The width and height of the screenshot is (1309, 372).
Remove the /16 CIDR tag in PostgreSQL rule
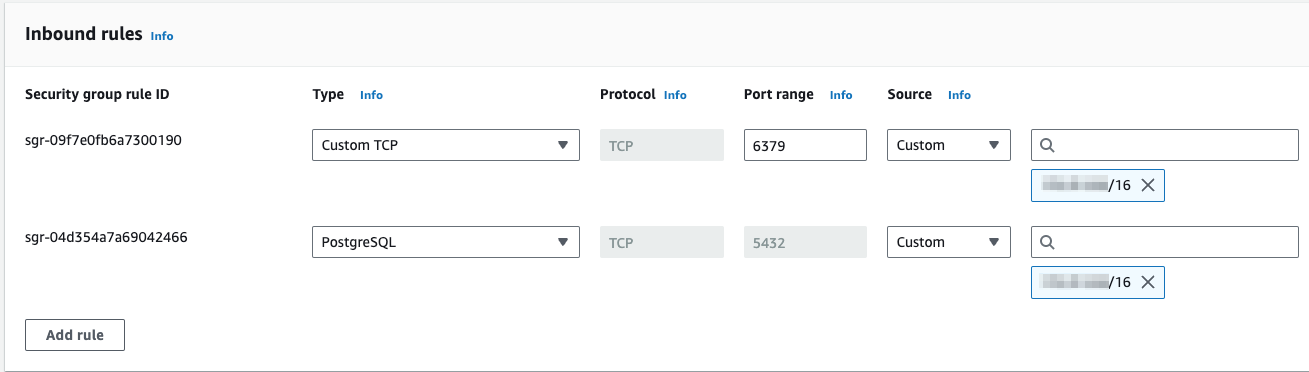(1148, 282)
